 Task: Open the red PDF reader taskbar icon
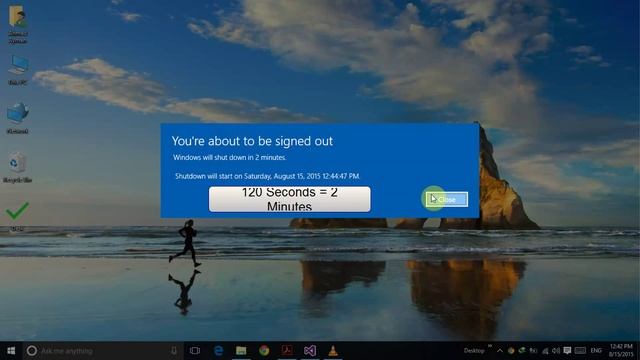pos(287,350)
